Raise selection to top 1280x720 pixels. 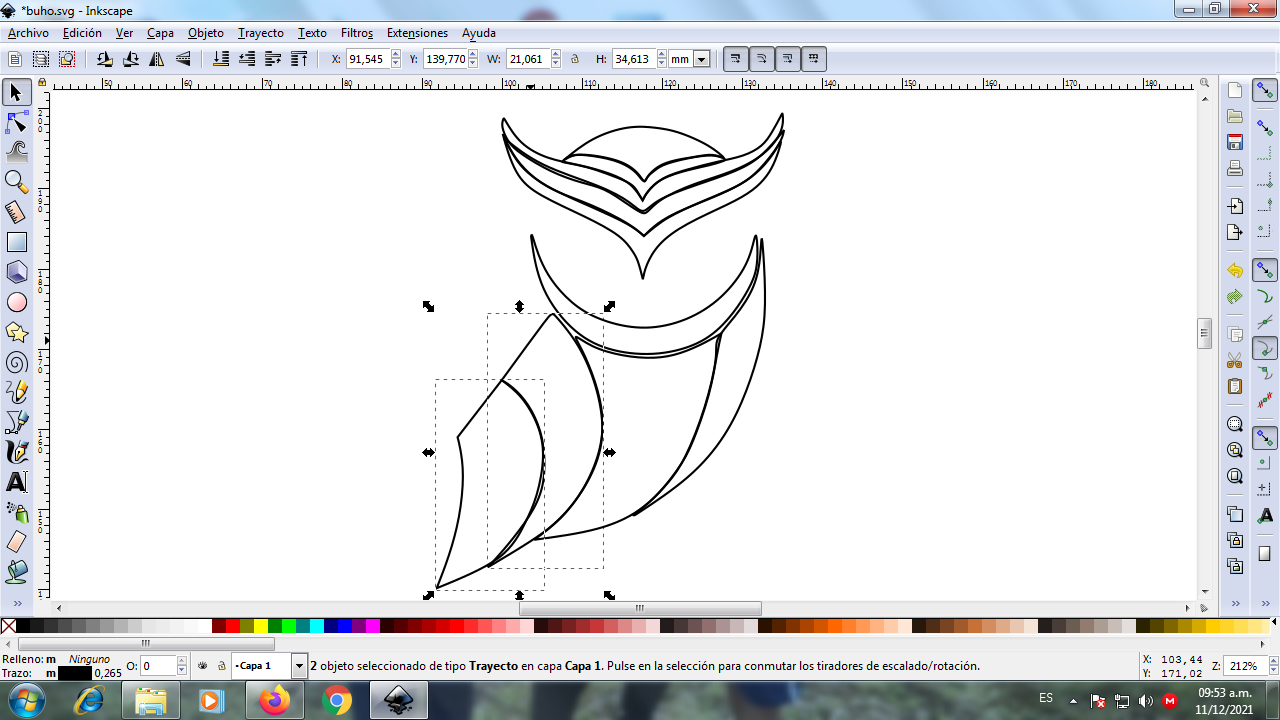(298, 59)
